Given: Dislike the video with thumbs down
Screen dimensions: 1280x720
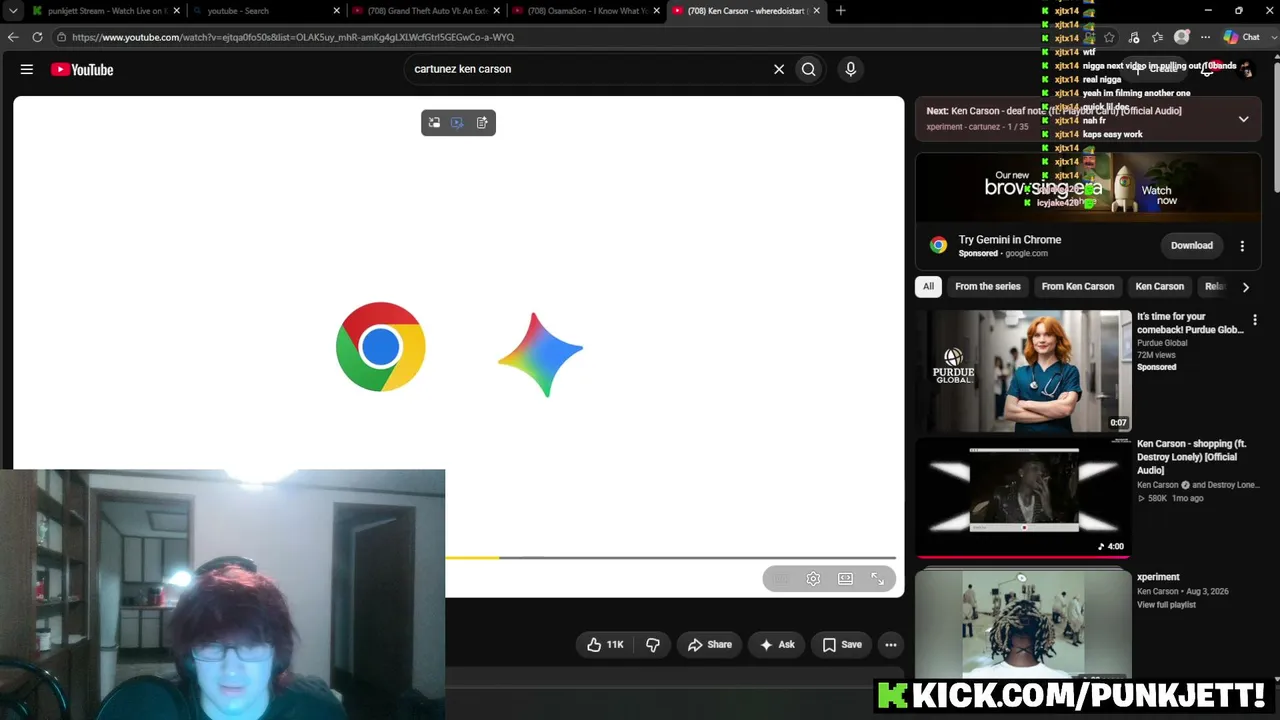Looking at the screenshot, I should (653, 645).
